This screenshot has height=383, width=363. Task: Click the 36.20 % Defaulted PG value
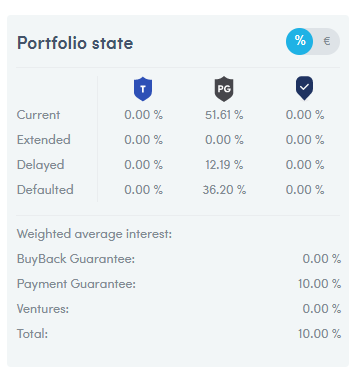[224, 190]
